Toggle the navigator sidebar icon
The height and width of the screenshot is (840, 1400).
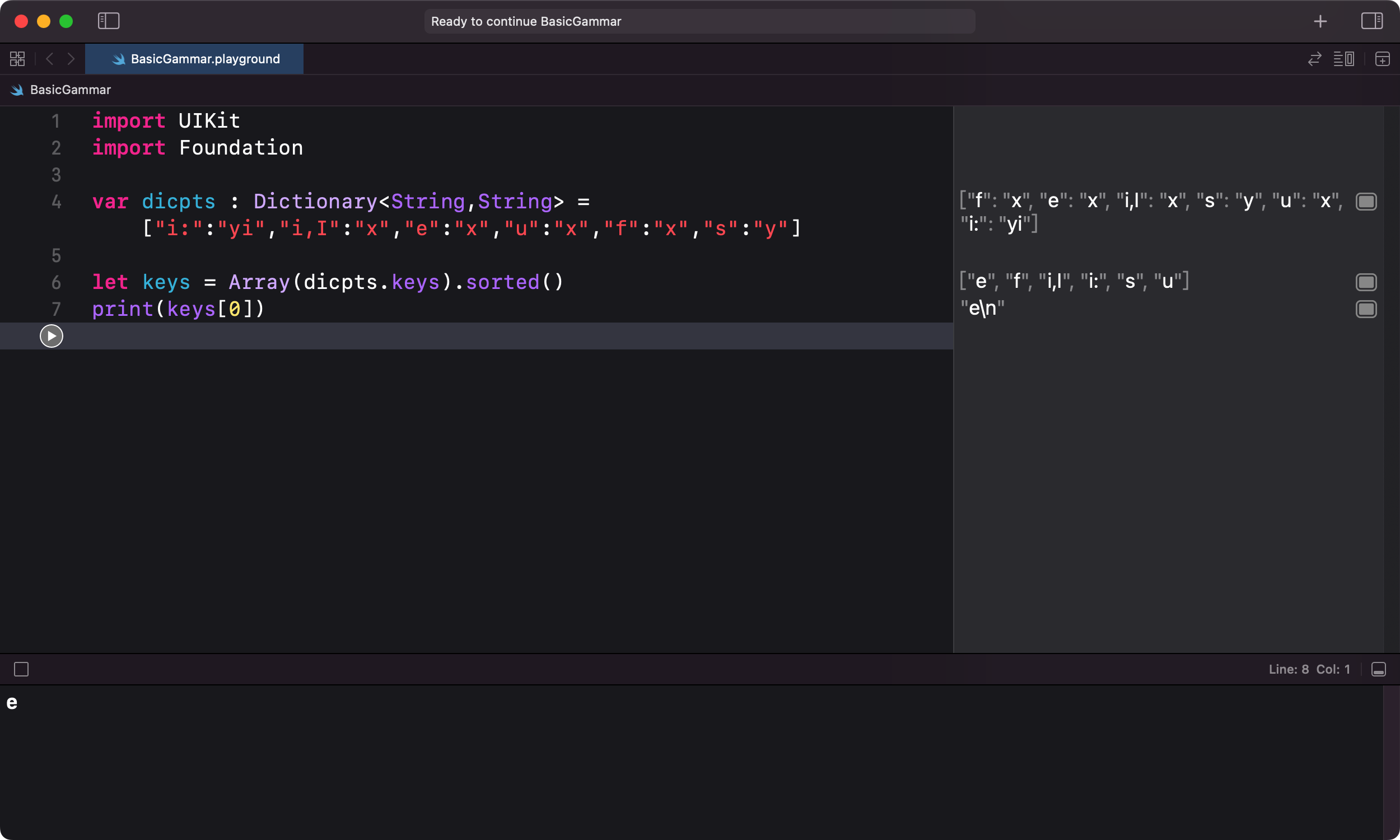click(109, 21)
